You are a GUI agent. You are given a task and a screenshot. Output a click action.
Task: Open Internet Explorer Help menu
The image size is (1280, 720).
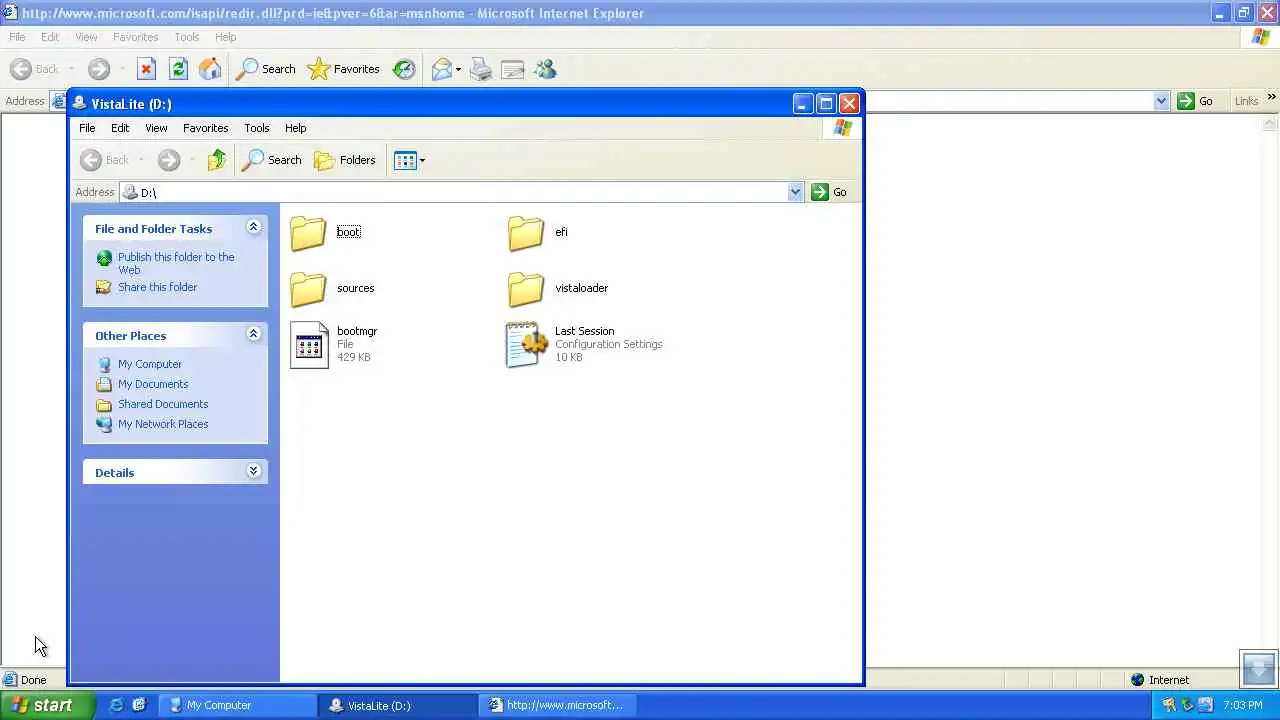point(225,37)
